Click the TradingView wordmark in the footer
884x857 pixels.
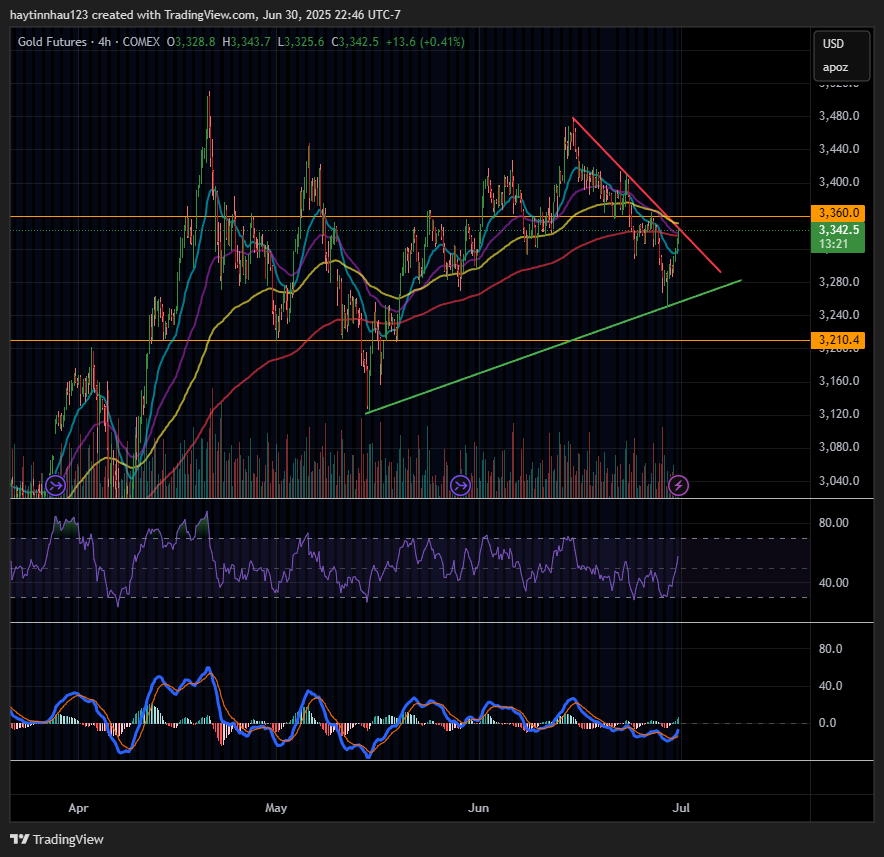point(68,840)
